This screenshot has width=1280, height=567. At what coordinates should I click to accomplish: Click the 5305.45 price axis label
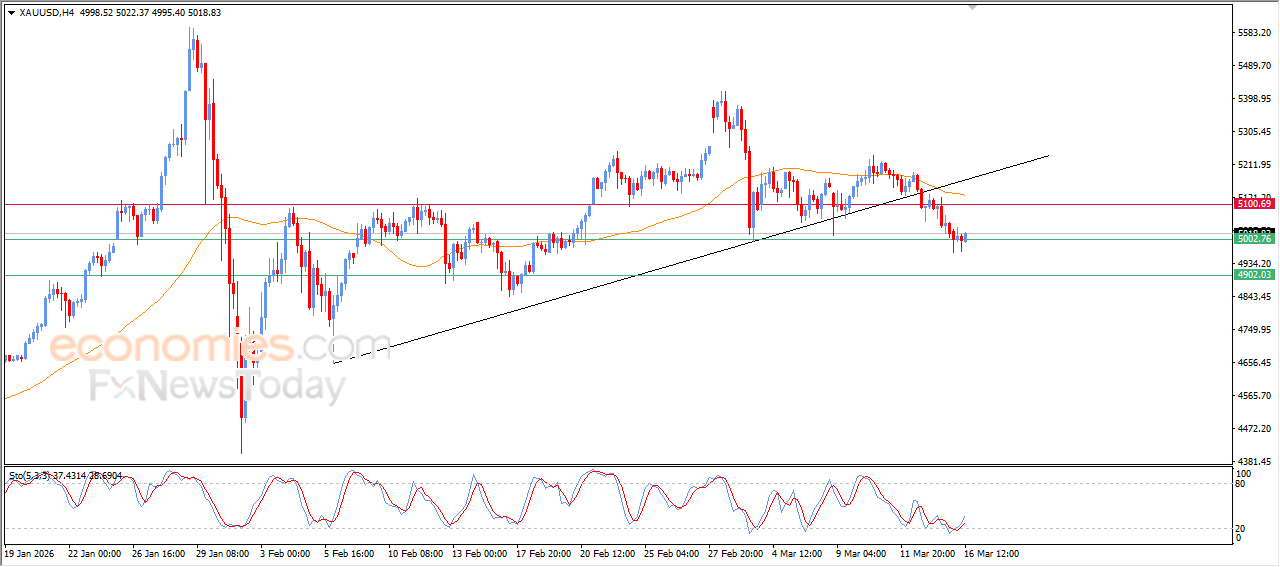[x=1253, y=132]
